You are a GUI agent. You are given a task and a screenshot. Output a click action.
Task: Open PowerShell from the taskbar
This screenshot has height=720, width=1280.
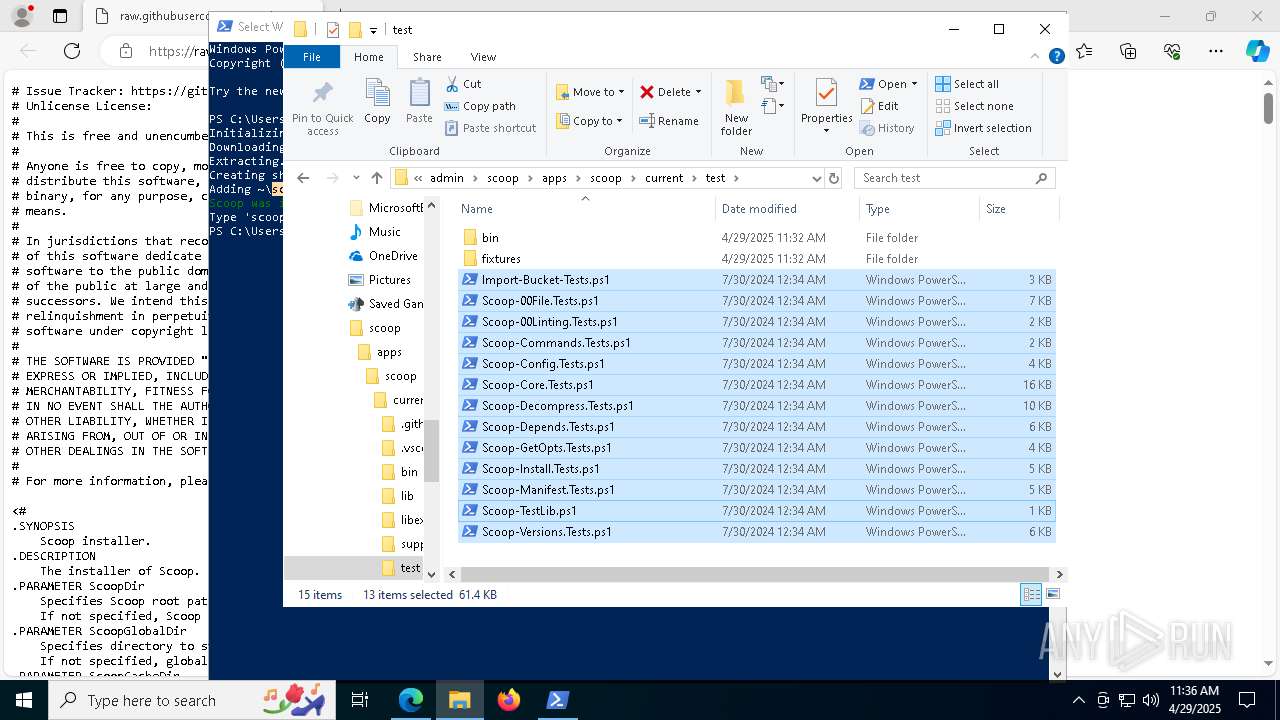558,700
